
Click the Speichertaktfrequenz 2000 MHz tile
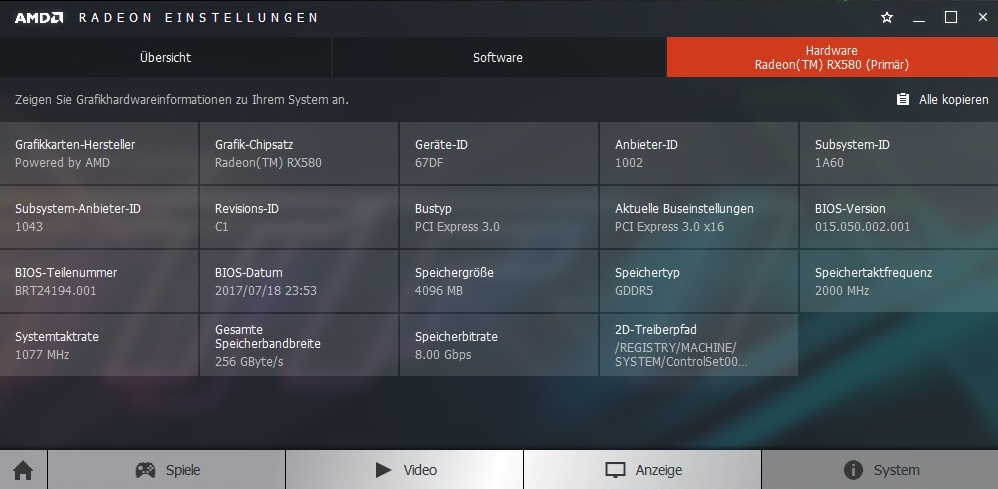[x=898, y=281]
